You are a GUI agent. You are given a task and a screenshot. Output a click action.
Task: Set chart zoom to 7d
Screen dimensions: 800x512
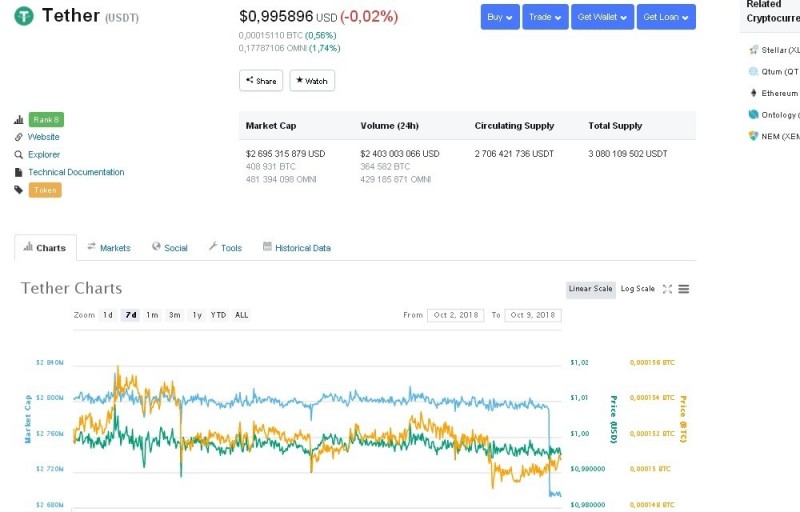click(x=131, y=315)
